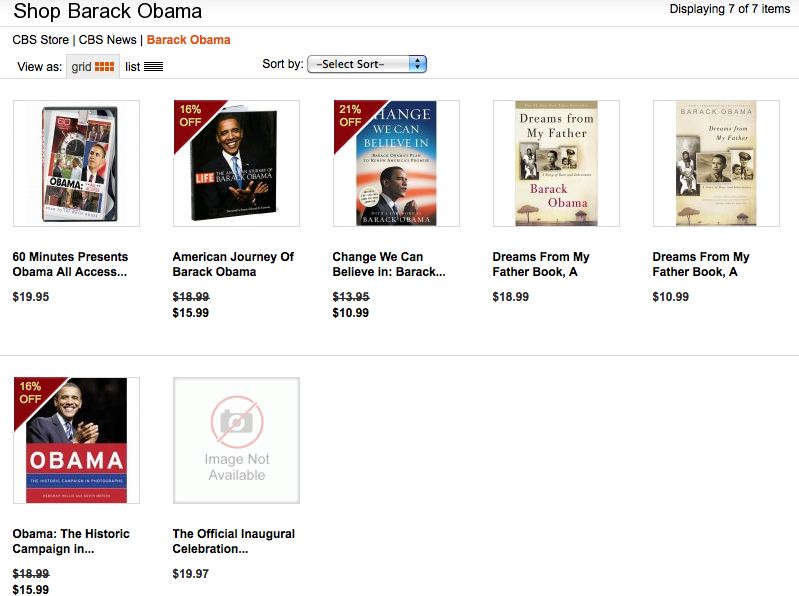799x596 pixels.
Task: Select Barack Obama breadcrumb link
Action: [189, 40]
